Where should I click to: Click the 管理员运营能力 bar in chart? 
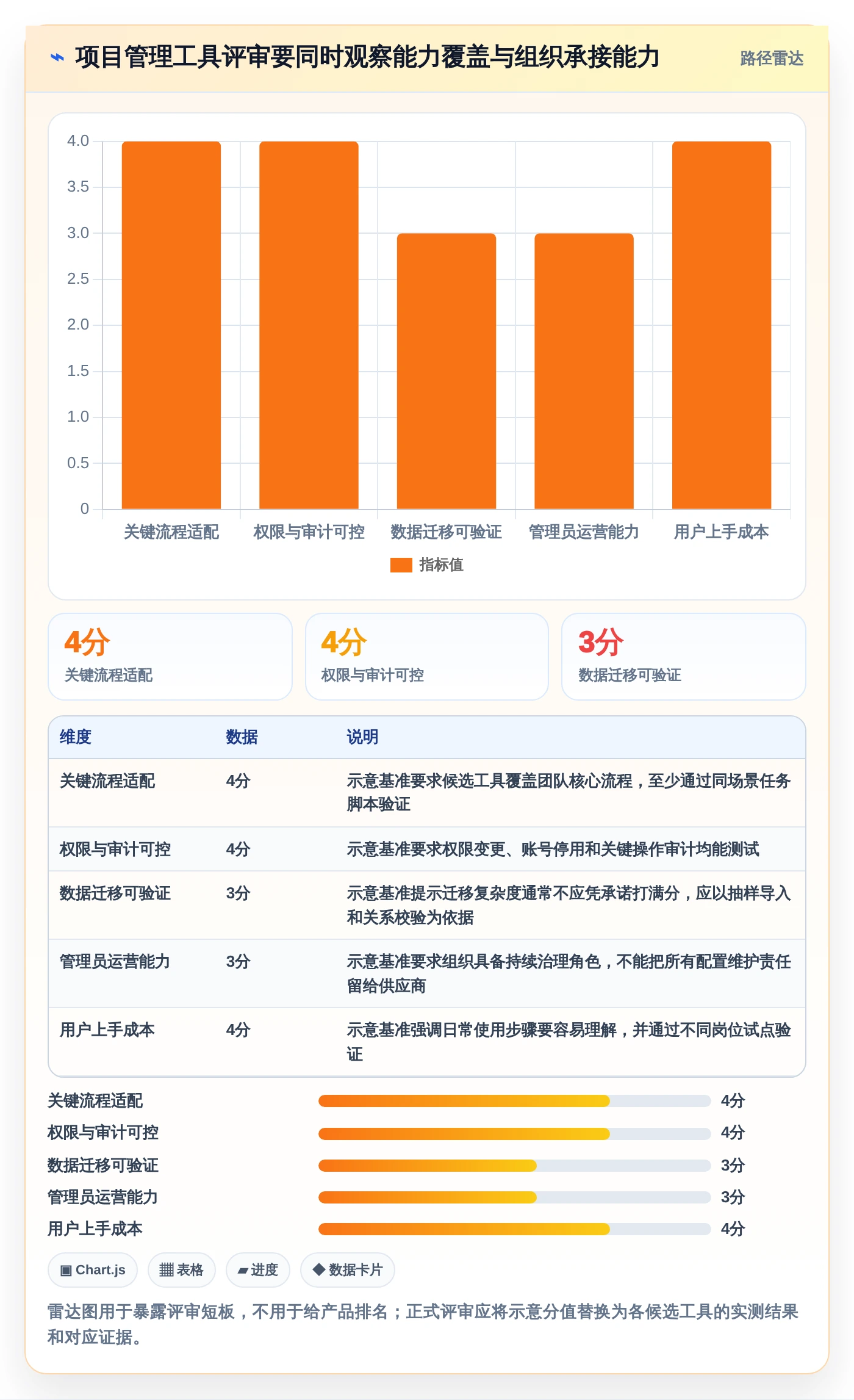pos(584,371)
